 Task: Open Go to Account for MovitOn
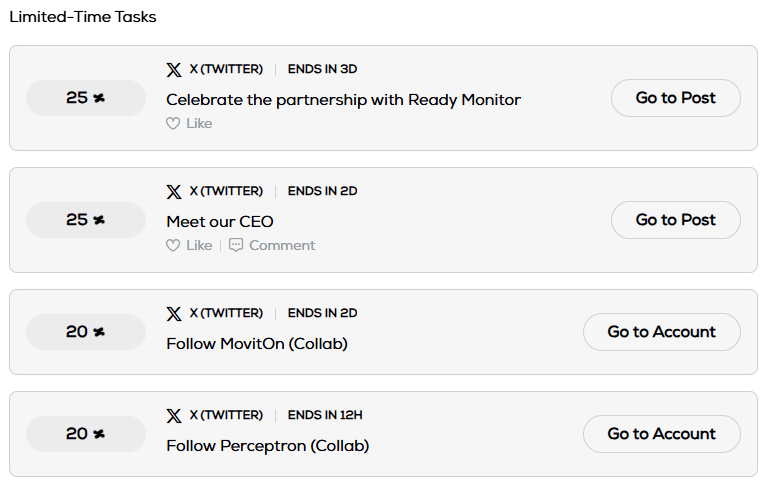[x=661, y=332]
